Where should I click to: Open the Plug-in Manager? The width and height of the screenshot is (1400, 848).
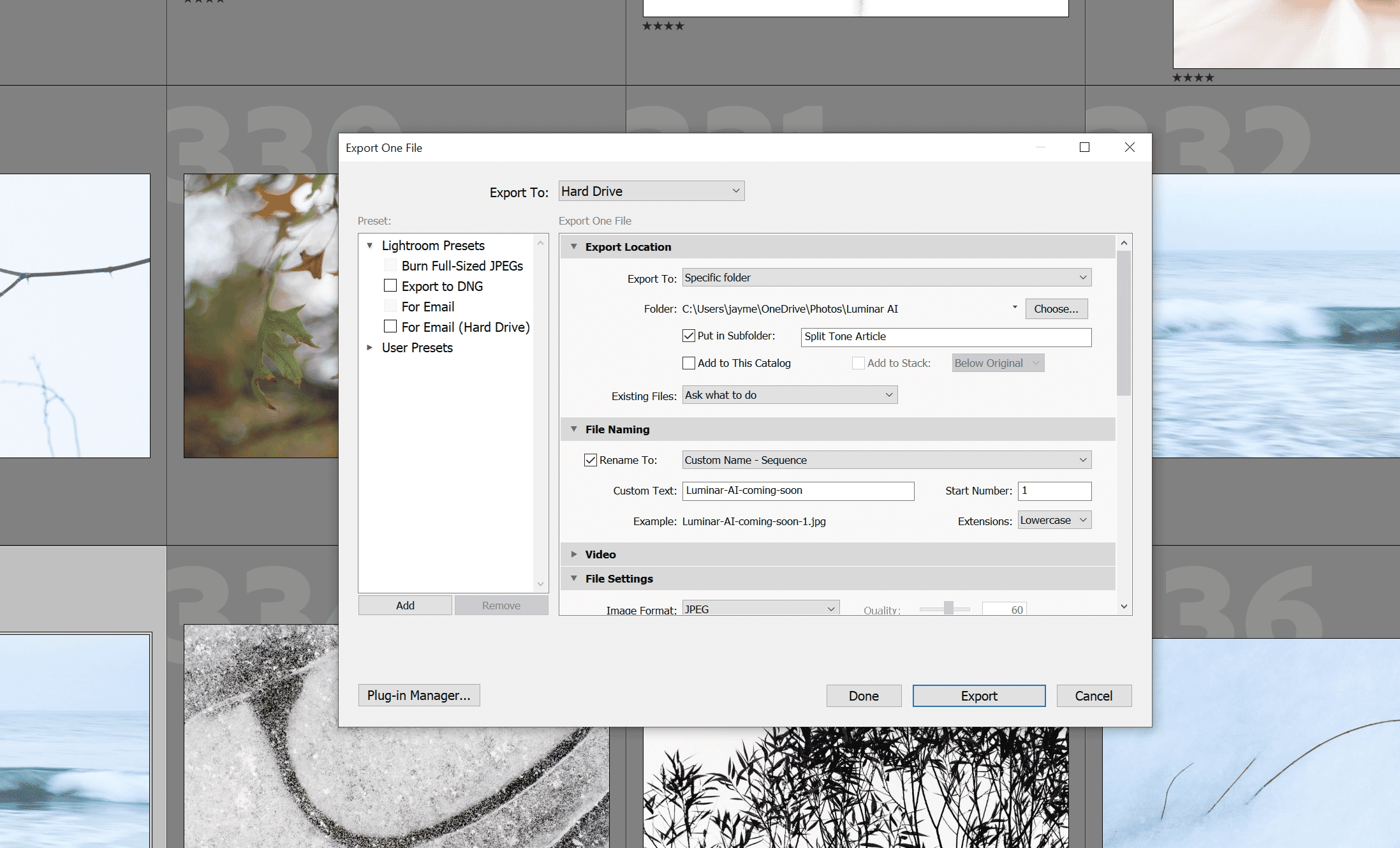pyautogui.click(x=419, y=695)
